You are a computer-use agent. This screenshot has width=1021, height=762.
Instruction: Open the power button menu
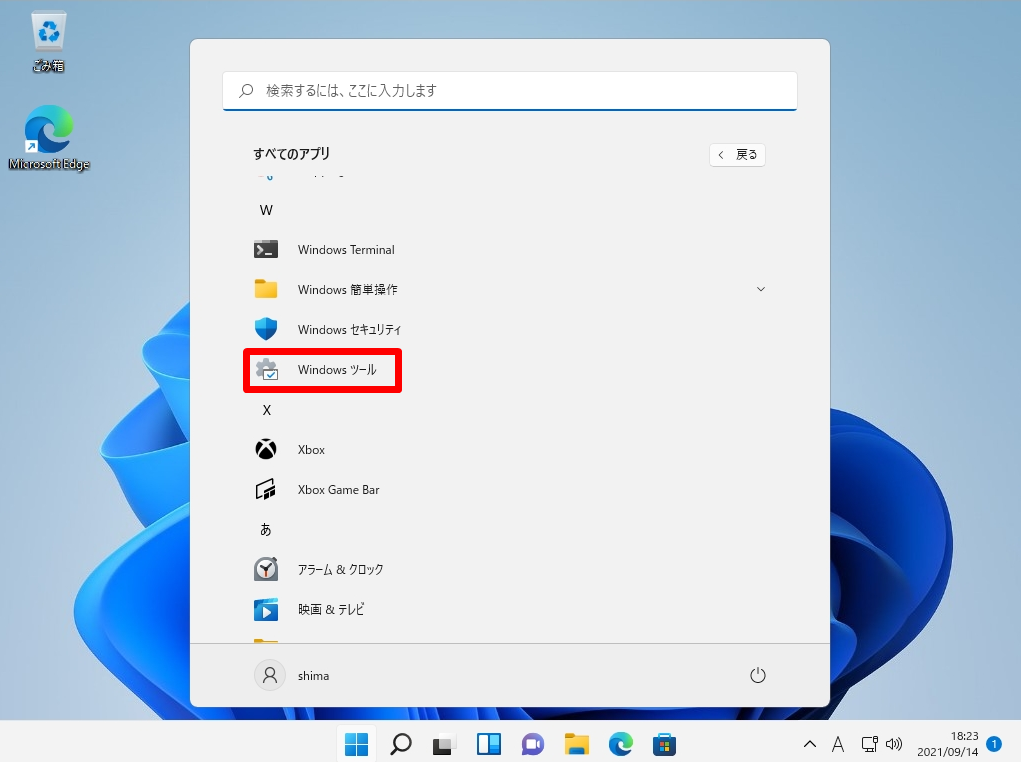point(757,675)
